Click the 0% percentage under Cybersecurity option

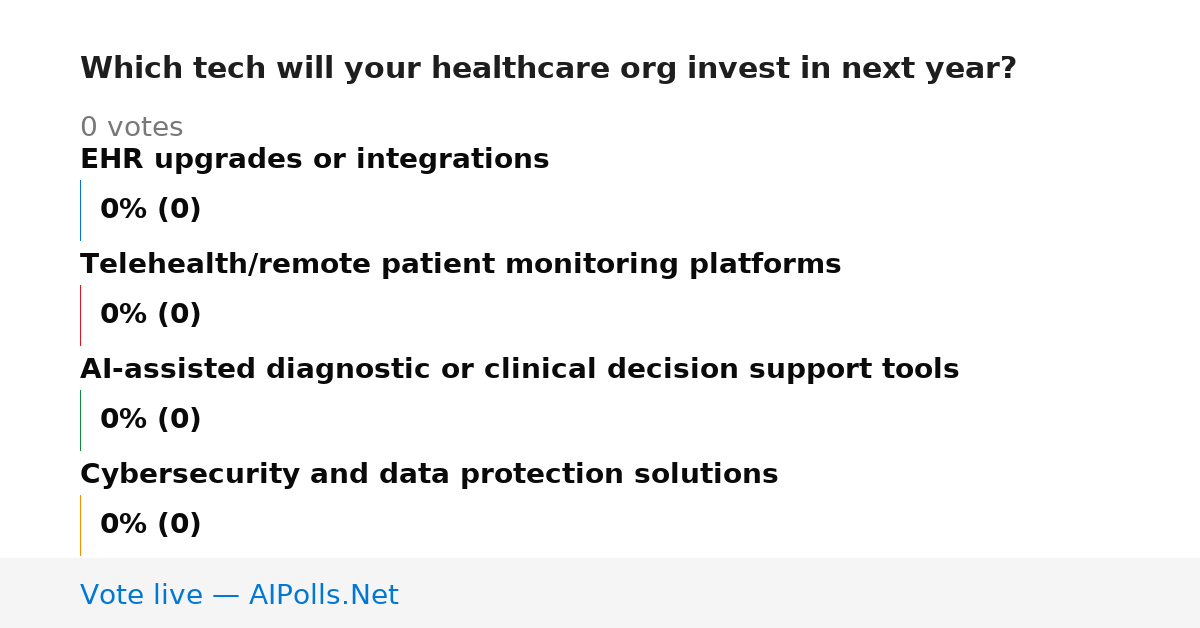tap(124, 525)
